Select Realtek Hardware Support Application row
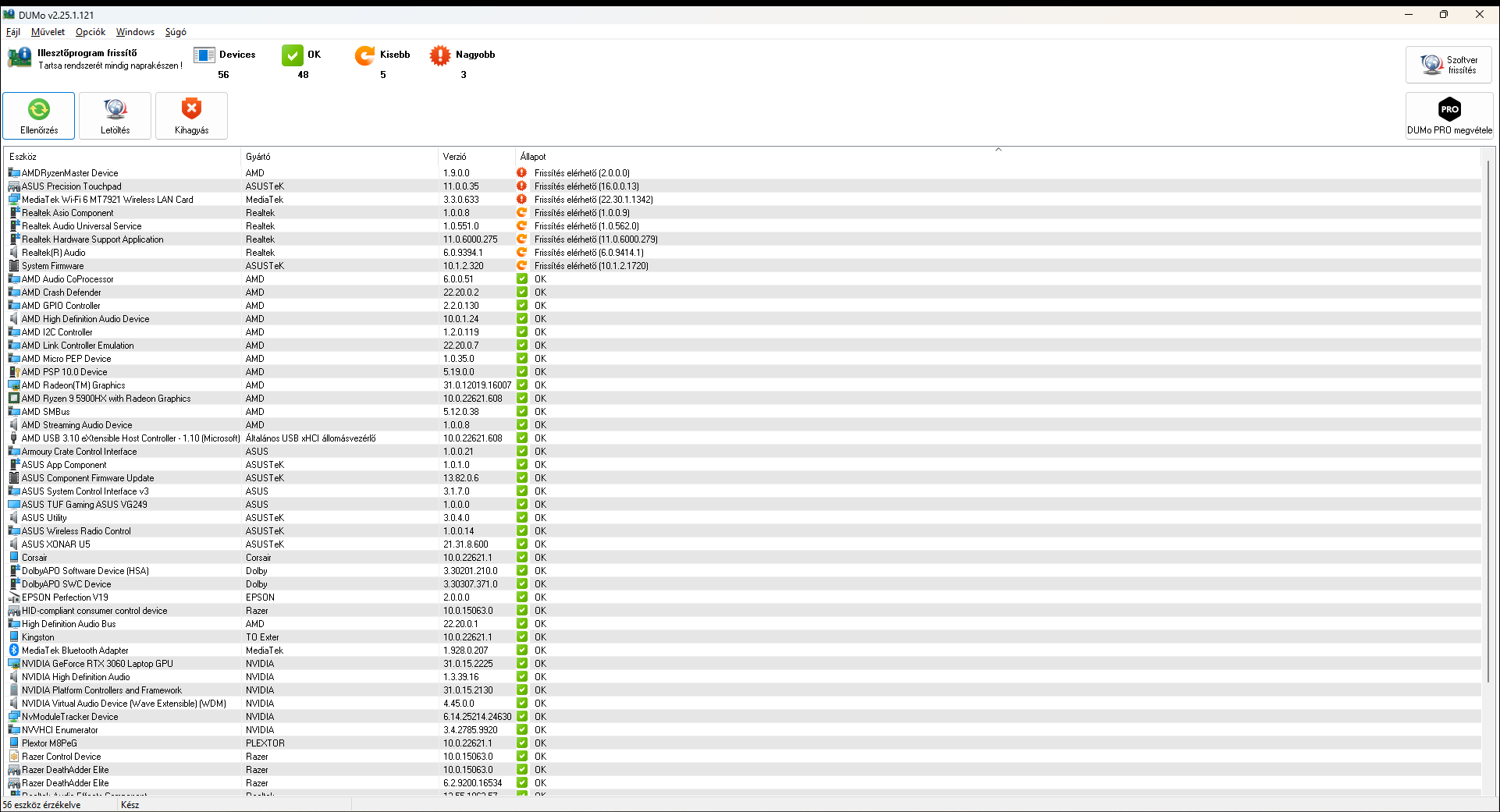The width and height of the screenshot is (1500, 812). pos(742,239)
